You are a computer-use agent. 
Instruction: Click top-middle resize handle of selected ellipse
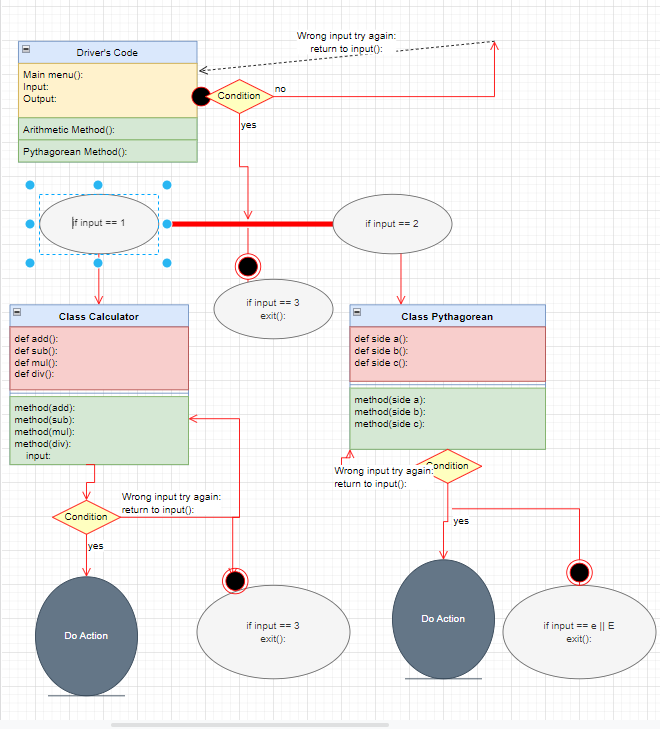98,185
